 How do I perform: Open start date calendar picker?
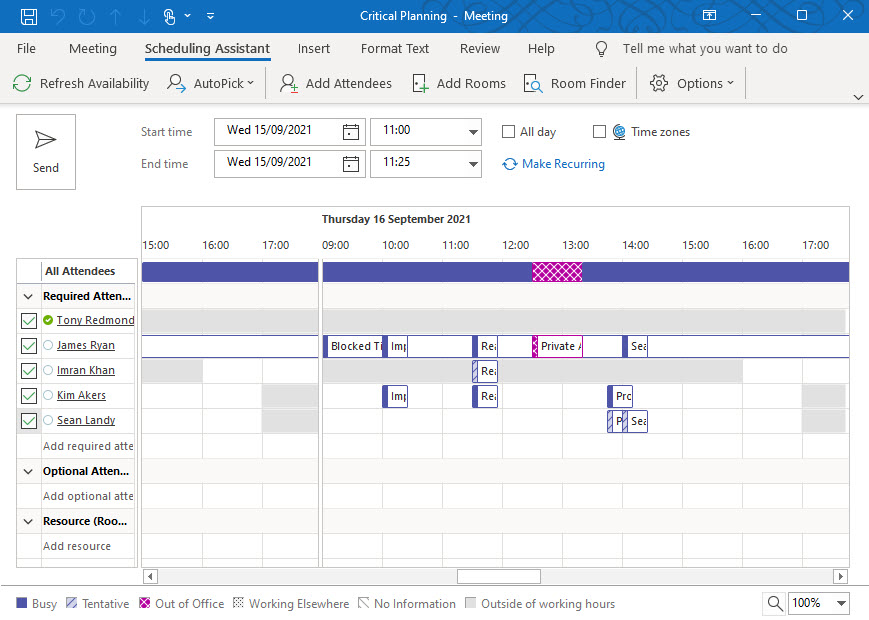(x=350, y=132)
